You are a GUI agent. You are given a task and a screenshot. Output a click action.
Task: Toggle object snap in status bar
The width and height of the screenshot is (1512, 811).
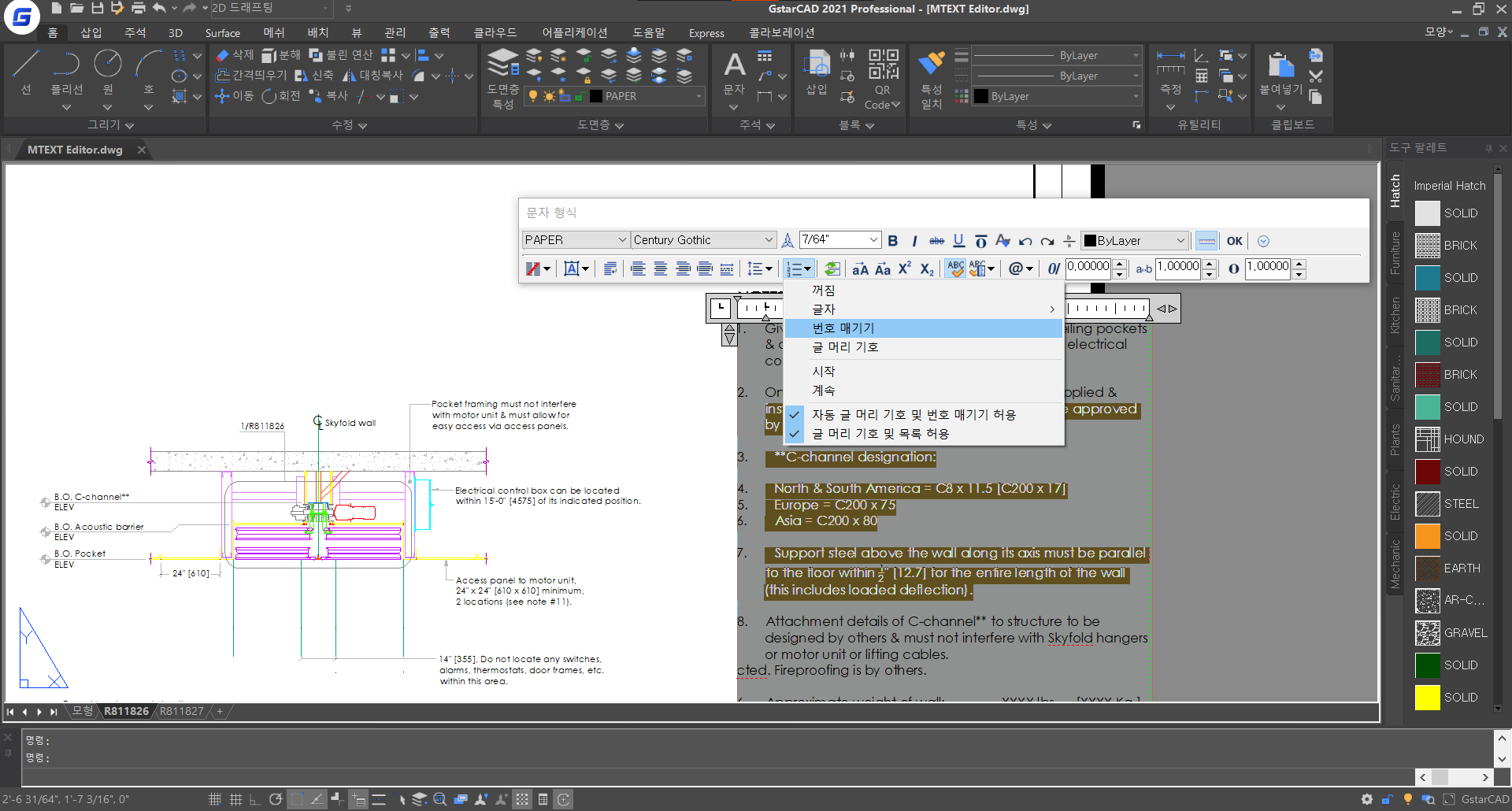(297, 799)
